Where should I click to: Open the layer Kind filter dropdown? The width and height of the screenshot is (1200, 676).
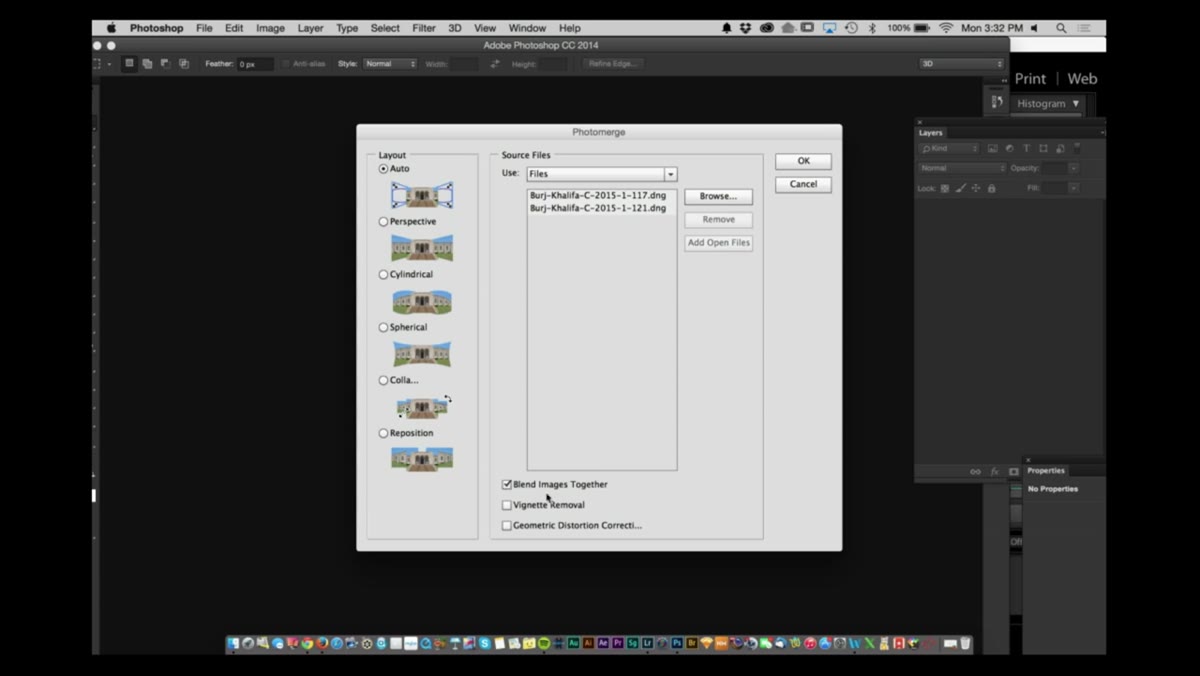click(x=950, y=148)
